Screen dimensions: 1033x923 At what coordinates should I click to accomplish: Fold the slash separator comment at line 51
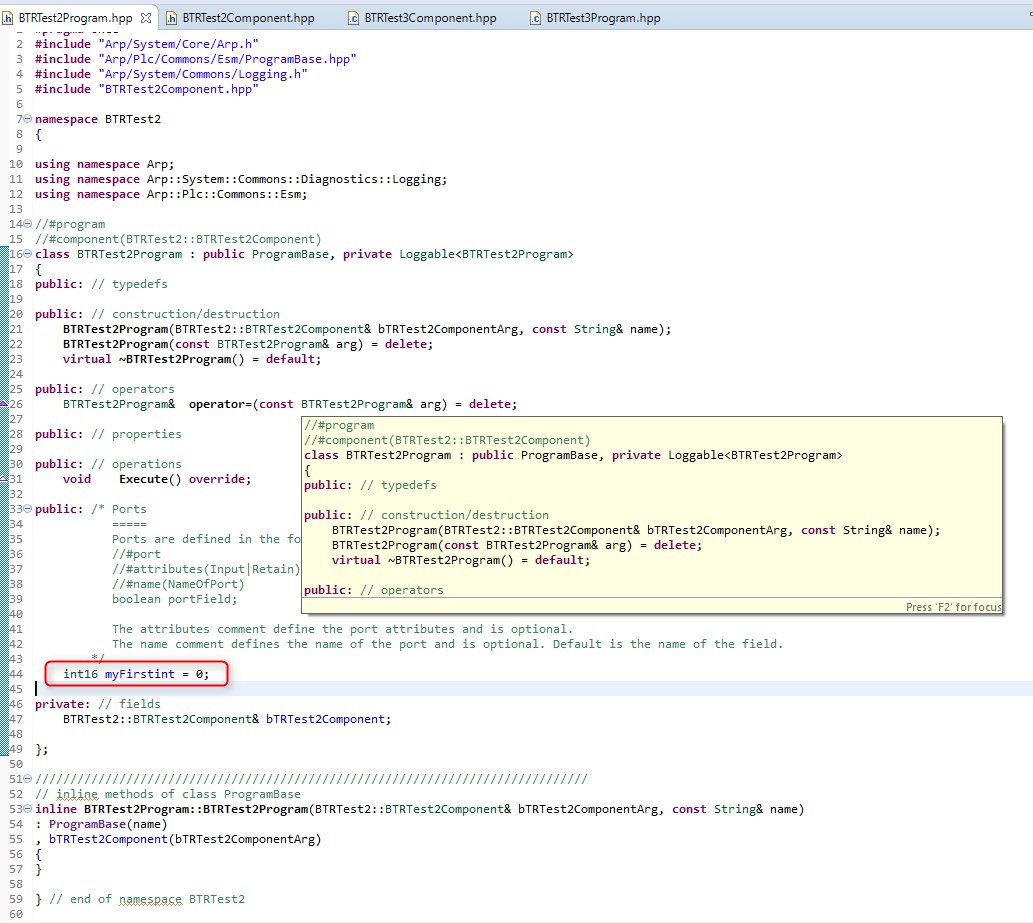tap(27, 779)
